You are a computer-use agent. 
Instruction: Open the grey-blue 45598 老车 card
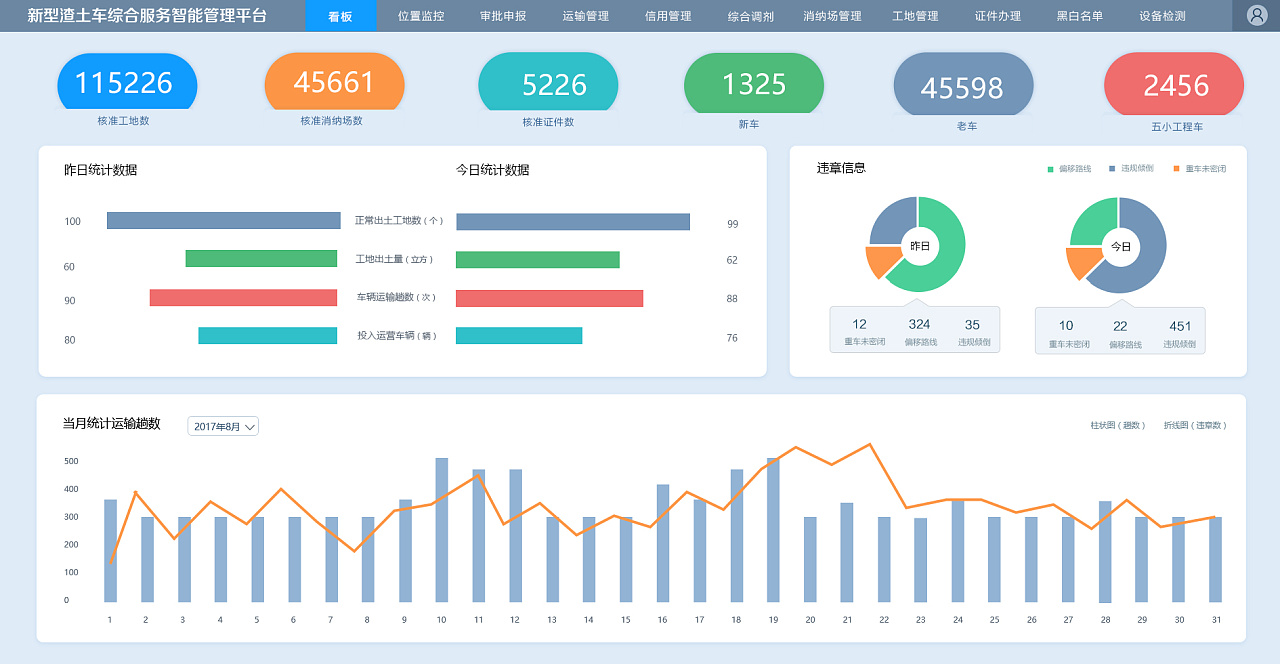coord(963,85)
